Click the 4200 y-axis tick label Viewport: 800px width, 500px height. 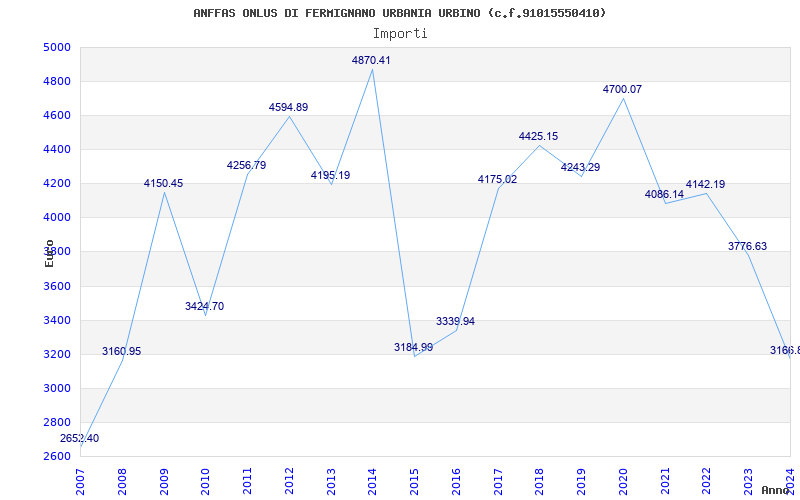57,184
